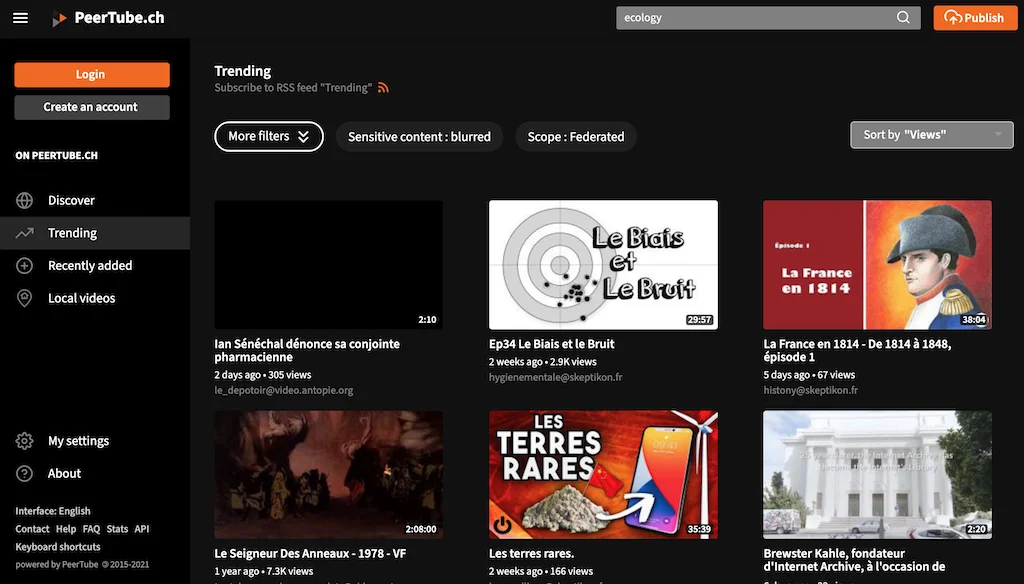The width and height of the screenshot is (1024, 584).
Task: Click the Local videos pin icon
Action: pyautogui.click(x=24, y=299)
